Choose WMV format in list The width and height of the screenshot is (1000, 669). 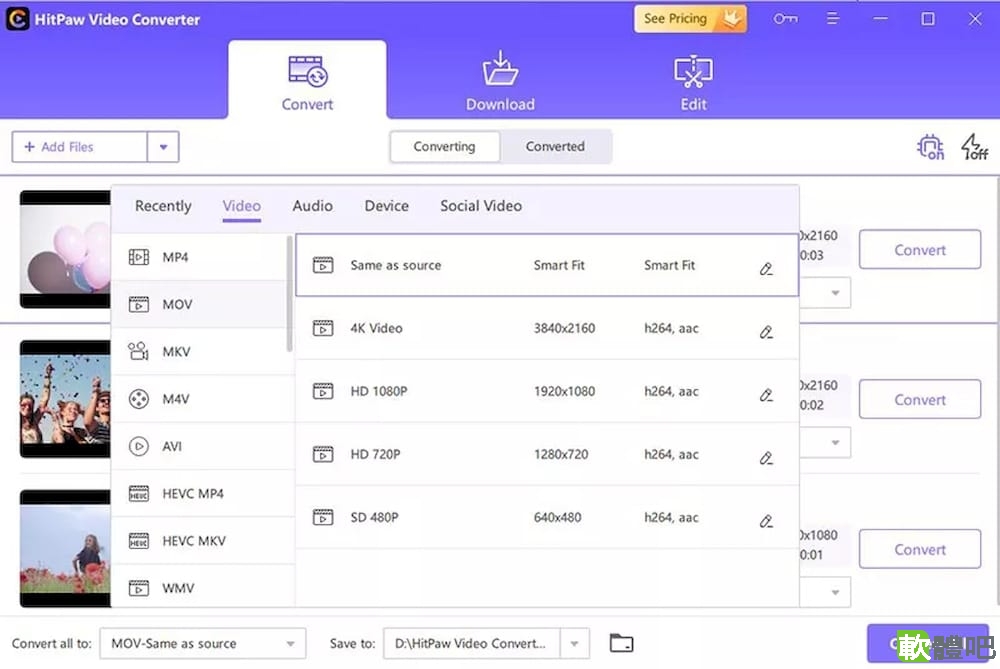tap(203, 587)
